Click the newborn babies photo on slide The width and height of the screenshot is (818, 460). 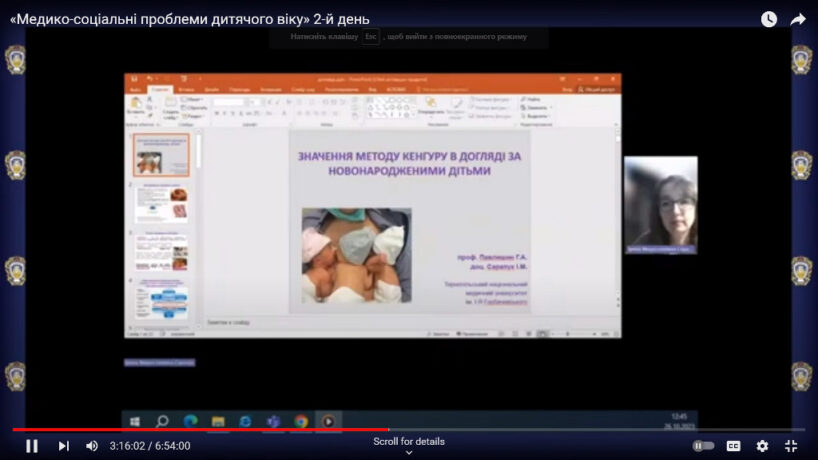356,254
